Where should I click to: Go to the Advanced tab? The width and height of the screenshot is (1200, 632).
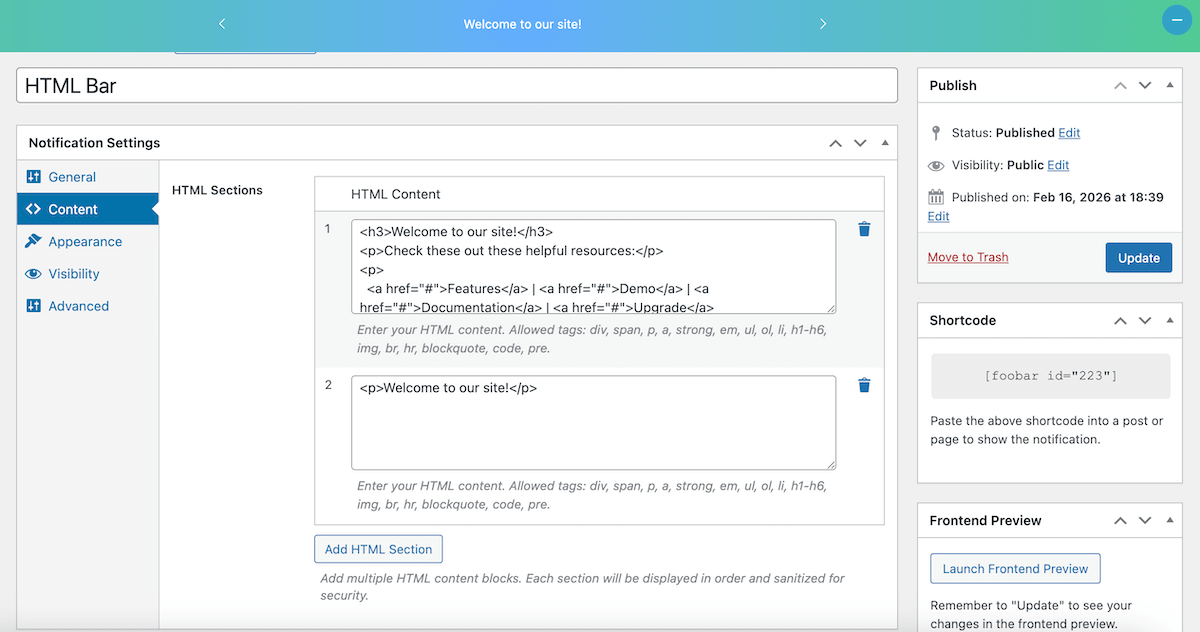coord(78,306)
